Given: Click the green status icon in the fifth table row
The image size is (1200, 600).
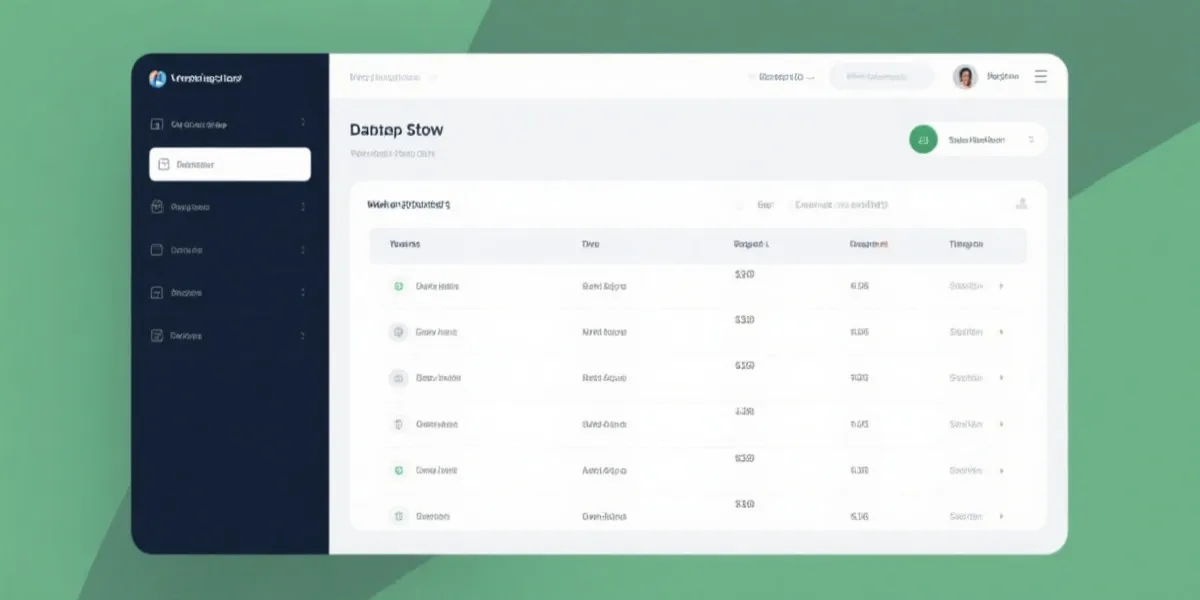Looking at the screenshot, I should [x=398, y=470].
